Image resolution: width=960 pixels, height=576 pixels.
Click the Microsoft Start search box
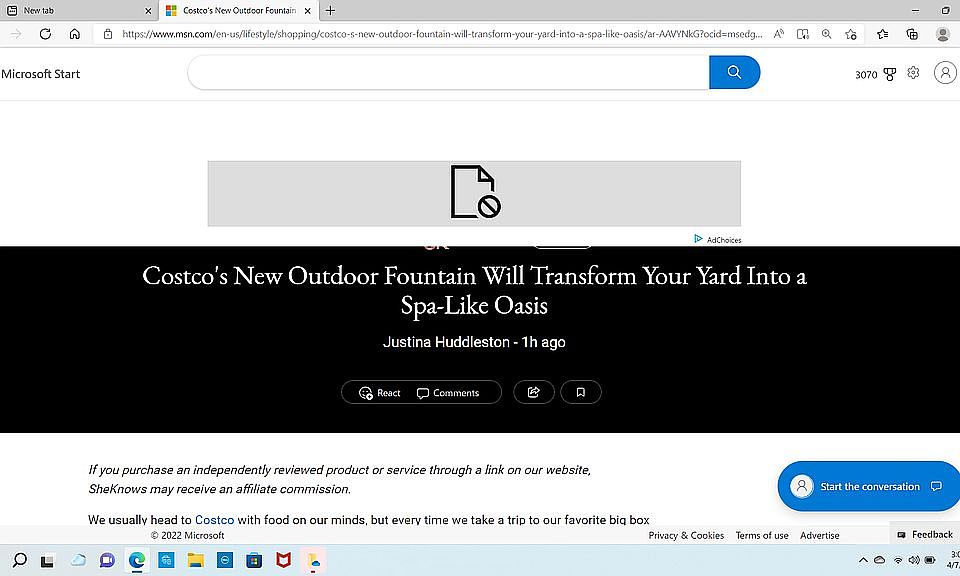[448, 72]
